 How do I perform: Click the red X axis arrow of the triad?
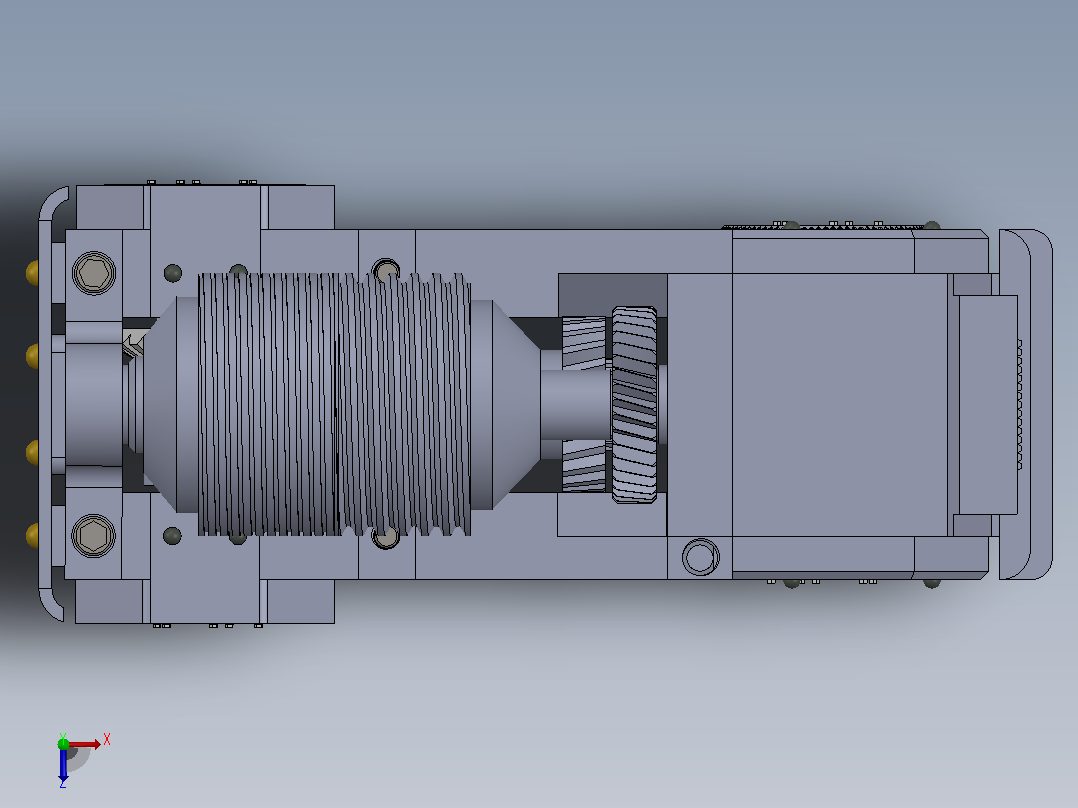[85, 744]
